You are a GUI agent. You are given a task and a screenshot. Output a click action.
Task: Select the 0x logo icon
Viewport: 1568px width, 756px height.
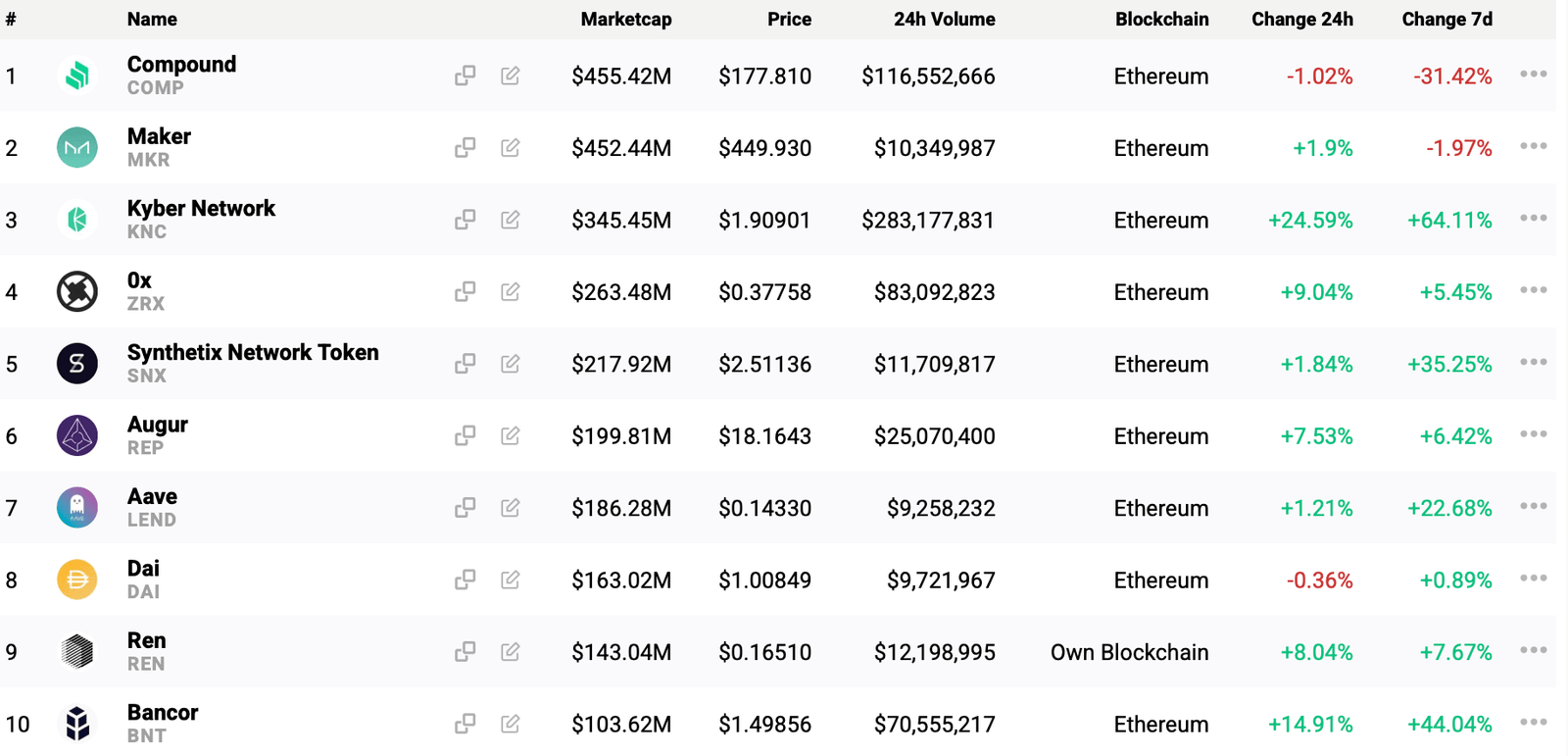tap(77, 291)
